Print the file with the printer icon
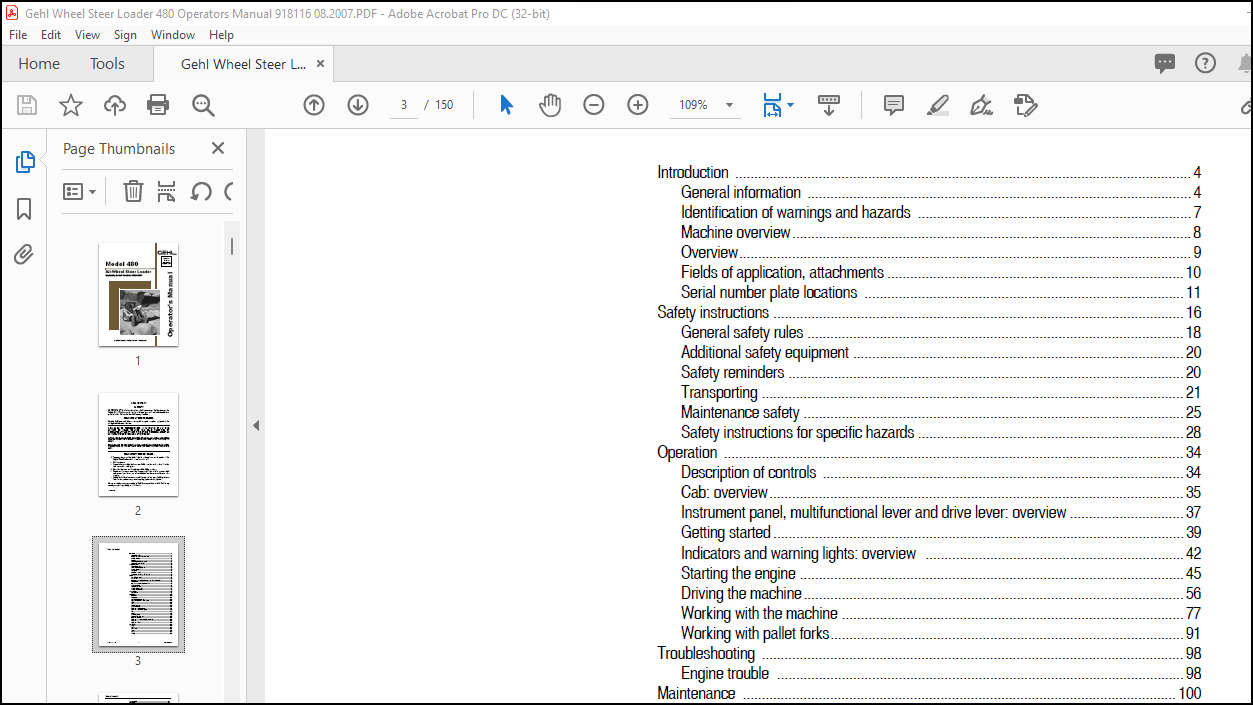Screen dimensions: 1253x705 click(x=158, y=105)
